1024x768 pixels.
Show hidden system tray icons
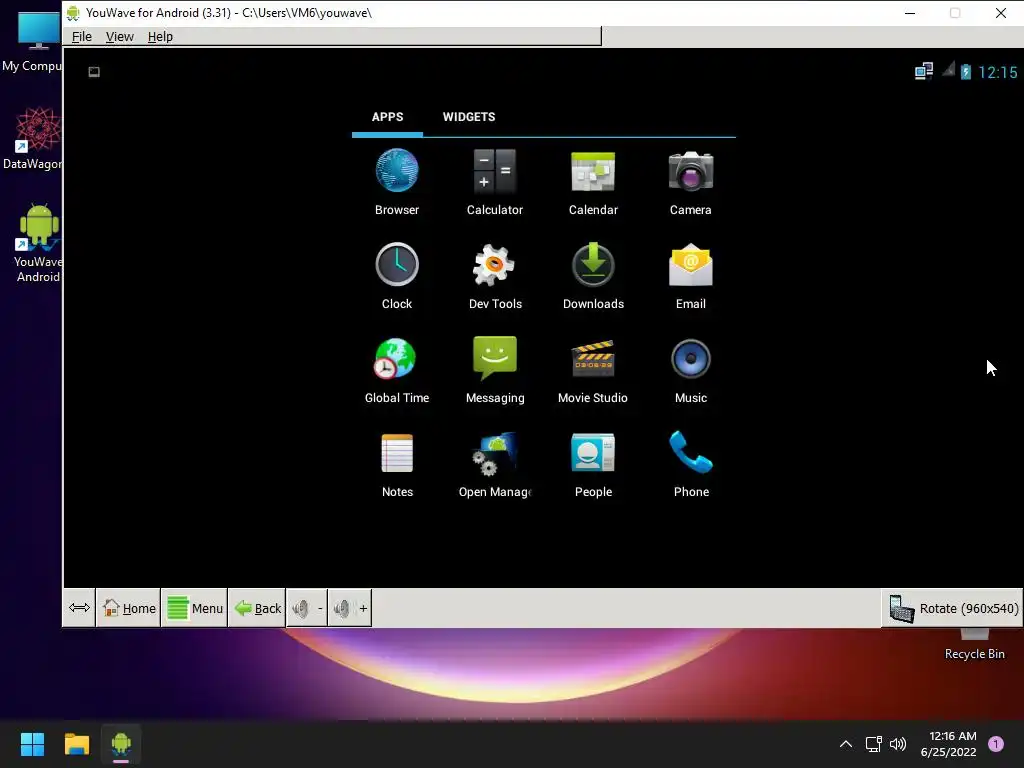pyautogui.click(x=845, y=744)
